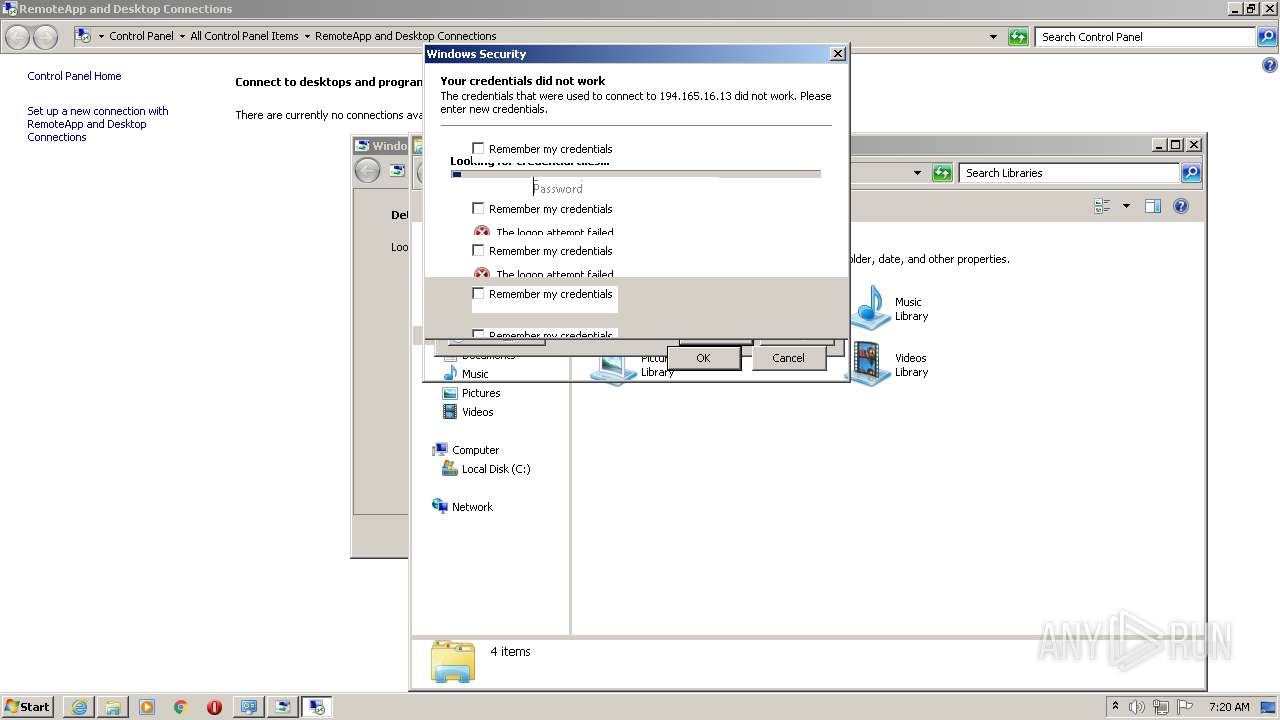Select Local Disk (C:) in navigation tree

[496, 469]
